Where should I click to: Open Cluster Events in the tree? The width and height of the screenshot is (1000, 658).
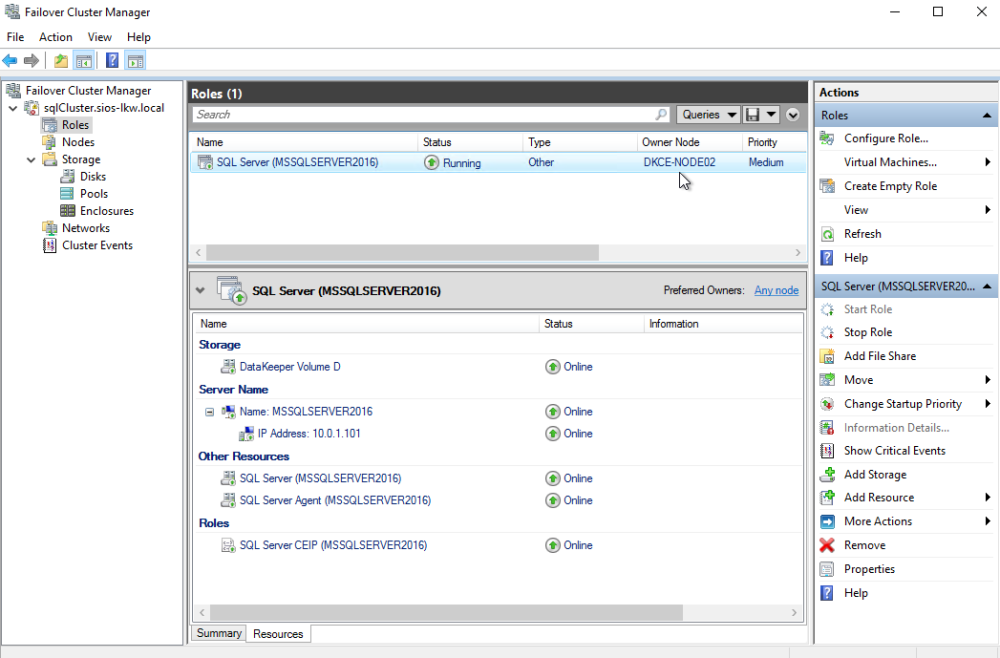click(x=97, y=245)
